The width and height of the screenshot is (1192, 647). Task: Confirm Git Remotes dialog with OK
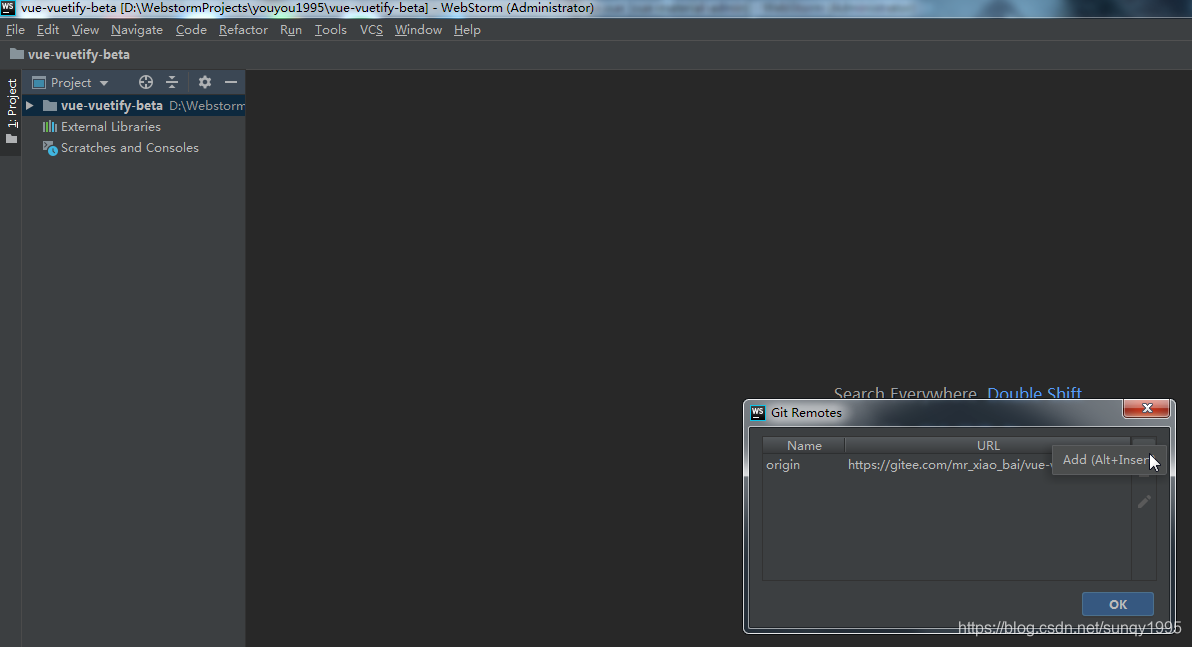[1118, 604]
